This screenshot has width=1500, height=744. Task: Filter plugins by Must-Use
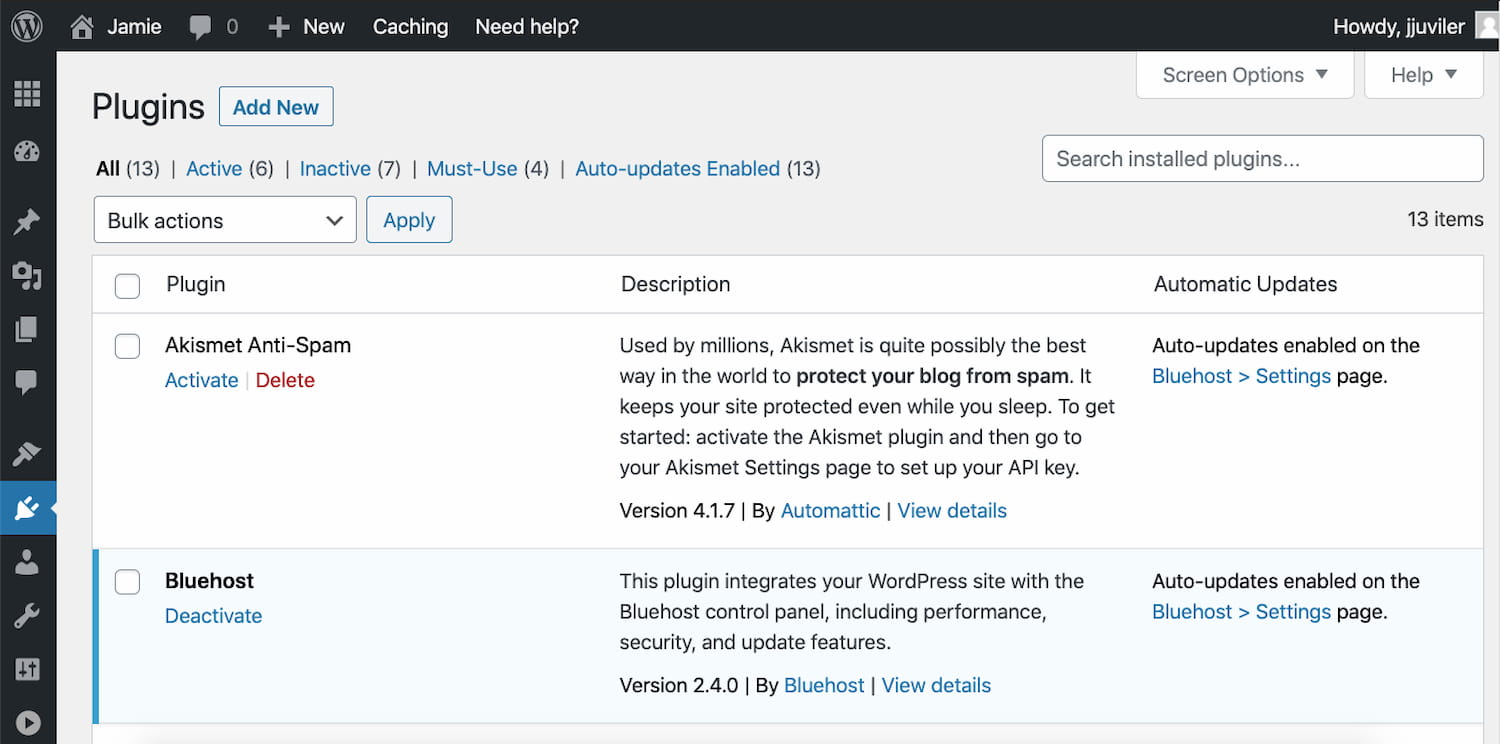point(472,169)
